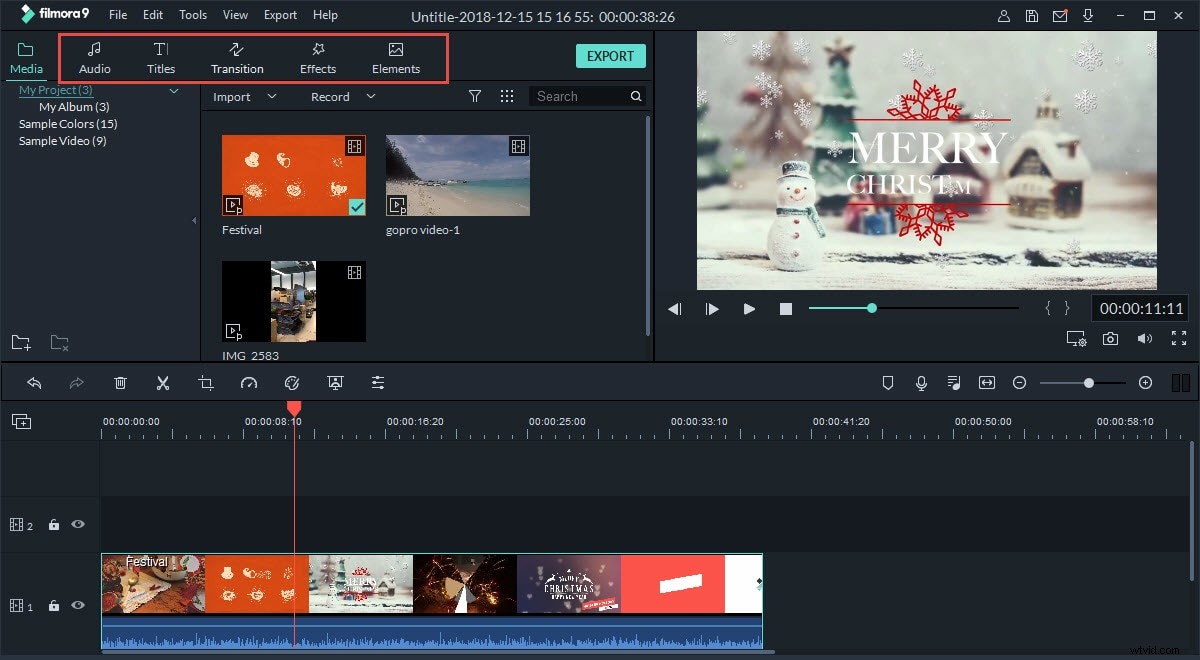Delete the selected clip with the trash icon

(x=120, y=382)
